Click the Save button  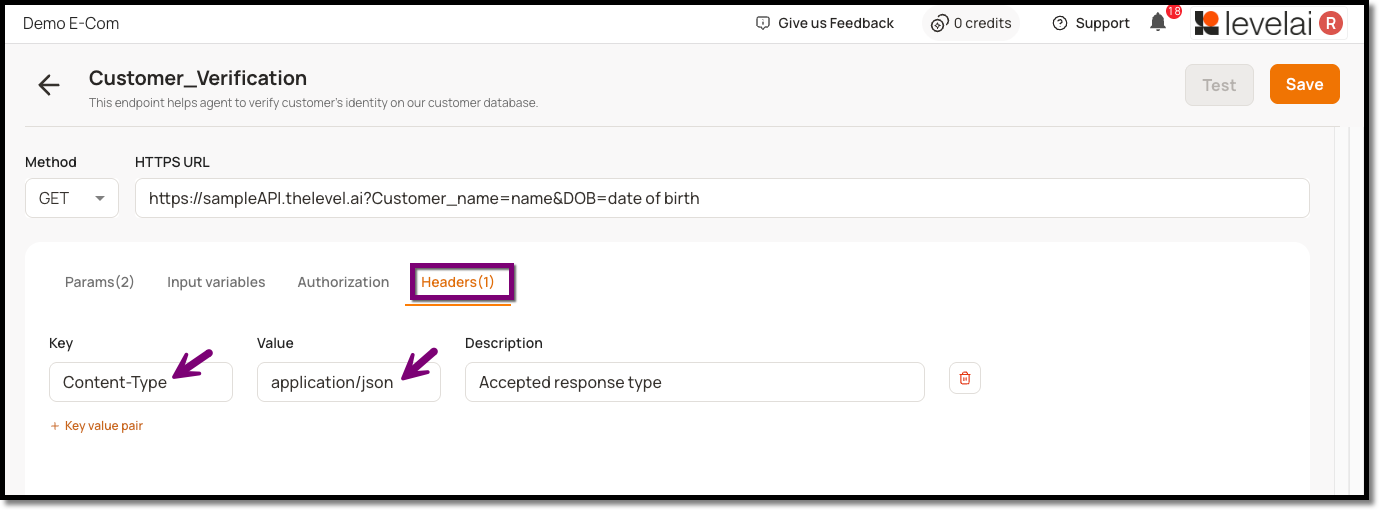(x=1305, y=84)
